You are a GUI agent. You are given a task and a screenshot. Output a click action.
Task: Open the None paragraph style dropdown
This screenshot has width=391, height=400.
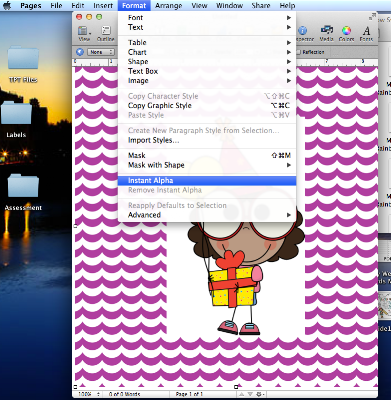(x=101, y=52)
